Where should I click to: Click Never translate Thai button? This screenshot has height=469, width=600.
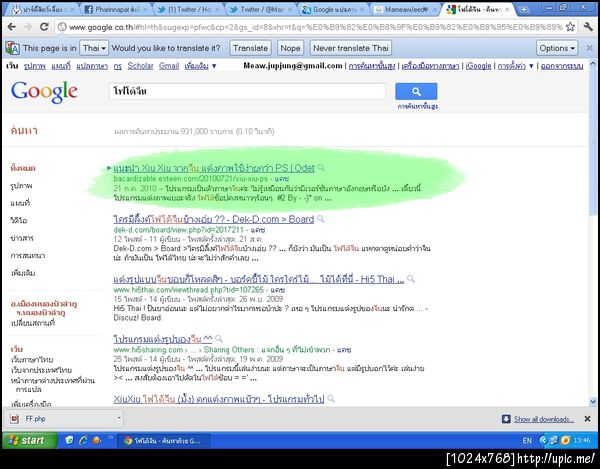(351, 48)
